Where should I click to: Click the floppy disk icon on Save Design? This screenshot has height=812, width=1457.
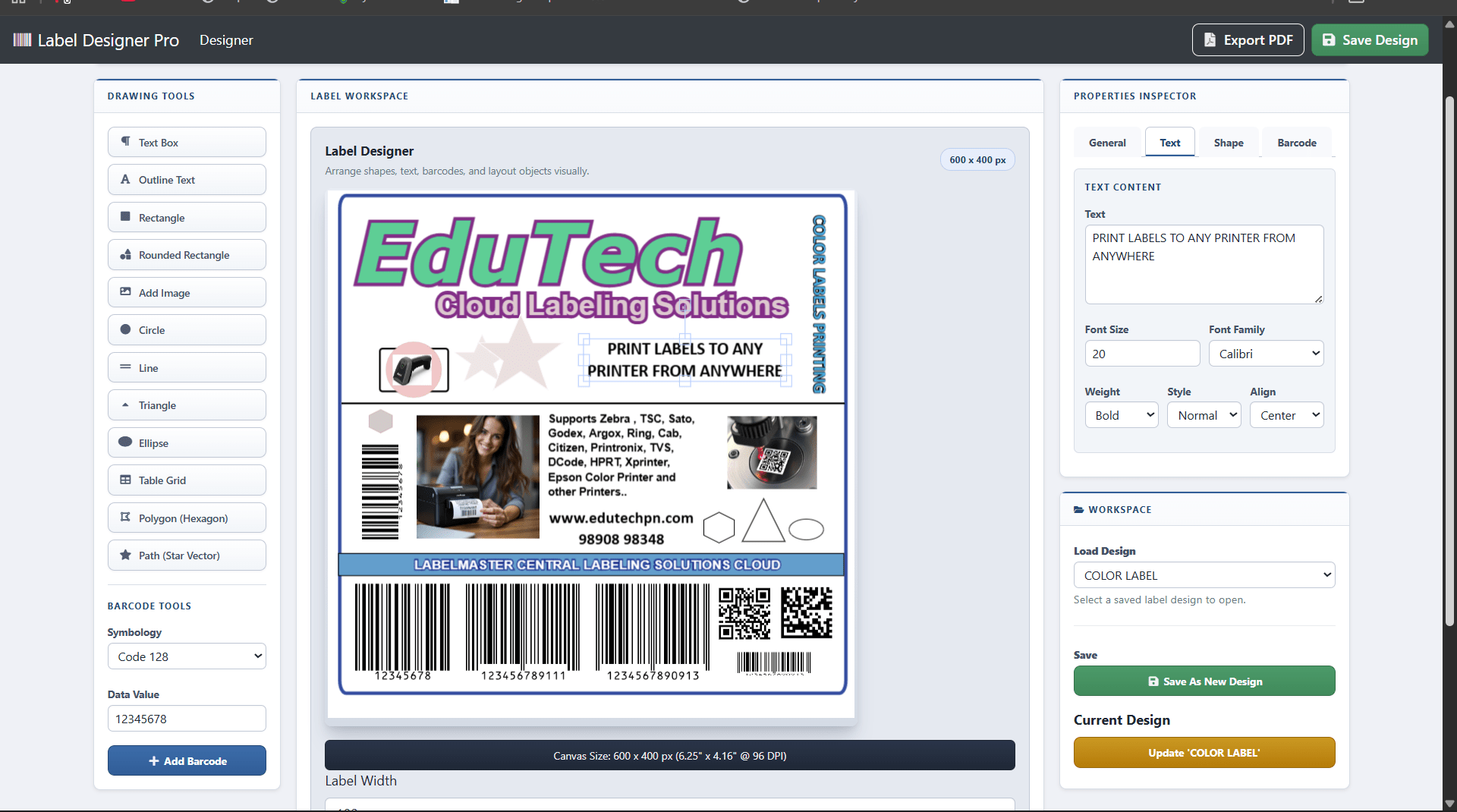coord(1329,40)
